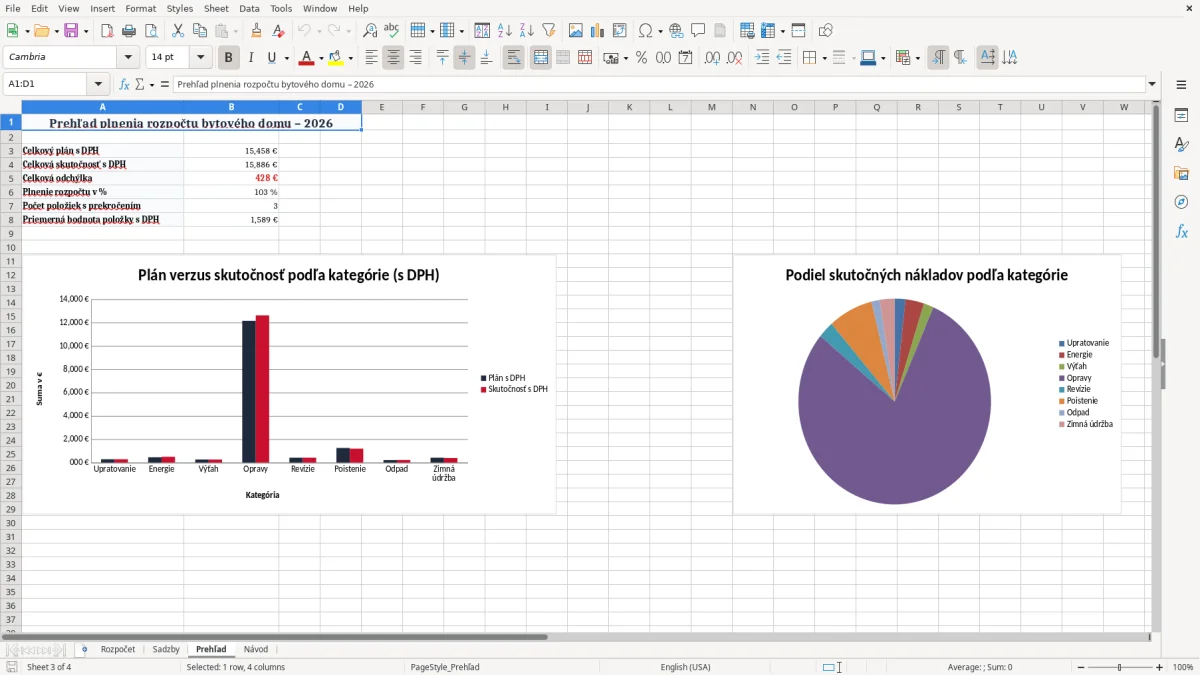Toggle Print Preview icon
This screenshot has width=1200, height=675.
[150, 31]
